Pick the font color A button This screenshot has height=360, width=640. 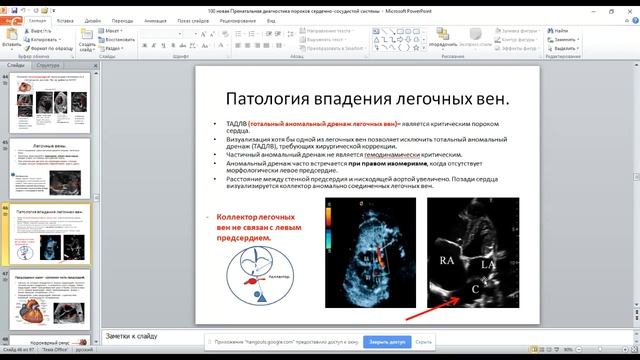(x=221, y=46)
